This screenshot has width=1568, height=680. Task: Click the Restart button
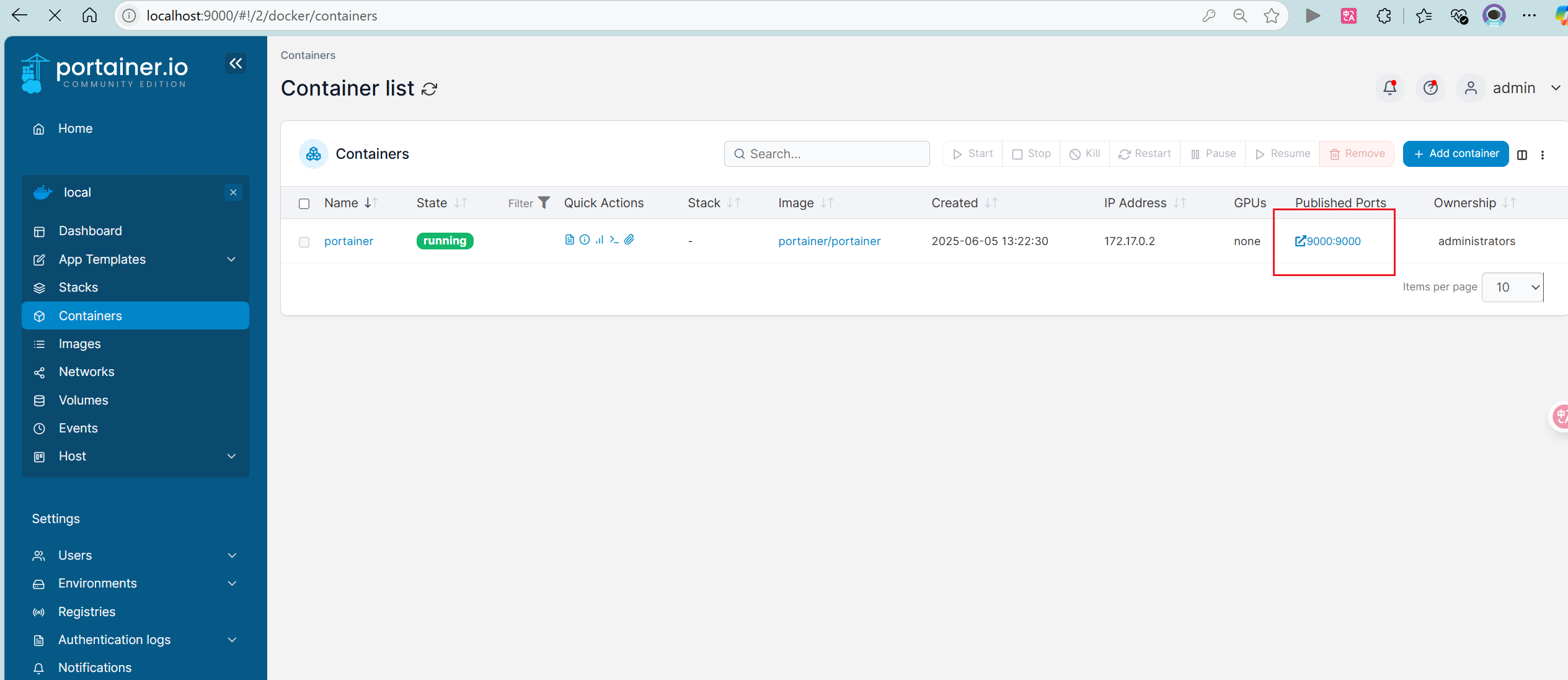point(1145,154)
